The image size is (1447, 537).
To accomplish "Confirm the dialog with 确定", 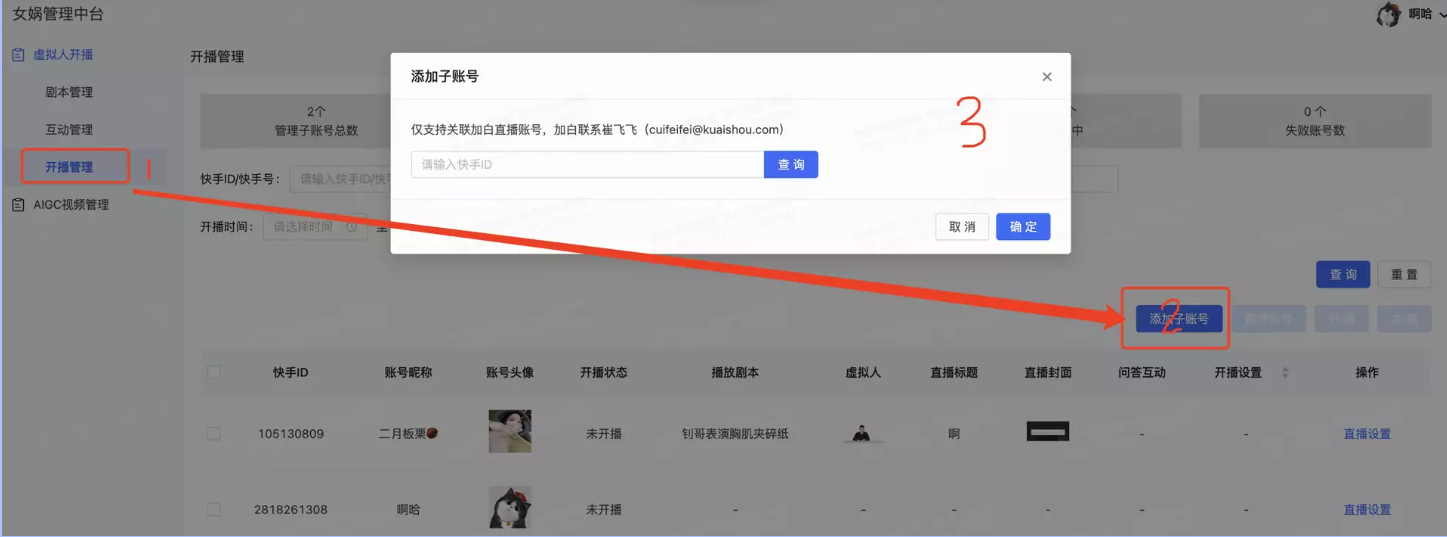I will 1023,226.
